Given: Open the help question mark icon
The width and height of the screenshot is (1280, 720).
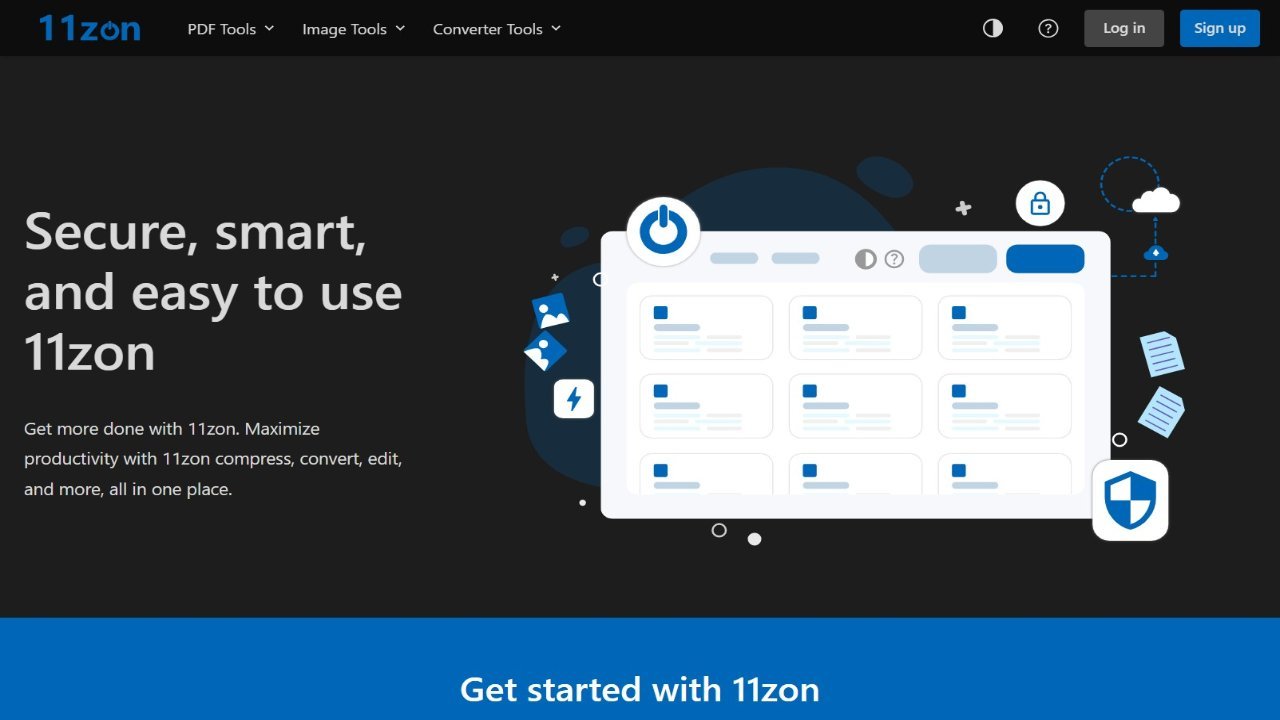Looking at the screenshot, I should click(1048, 28).
